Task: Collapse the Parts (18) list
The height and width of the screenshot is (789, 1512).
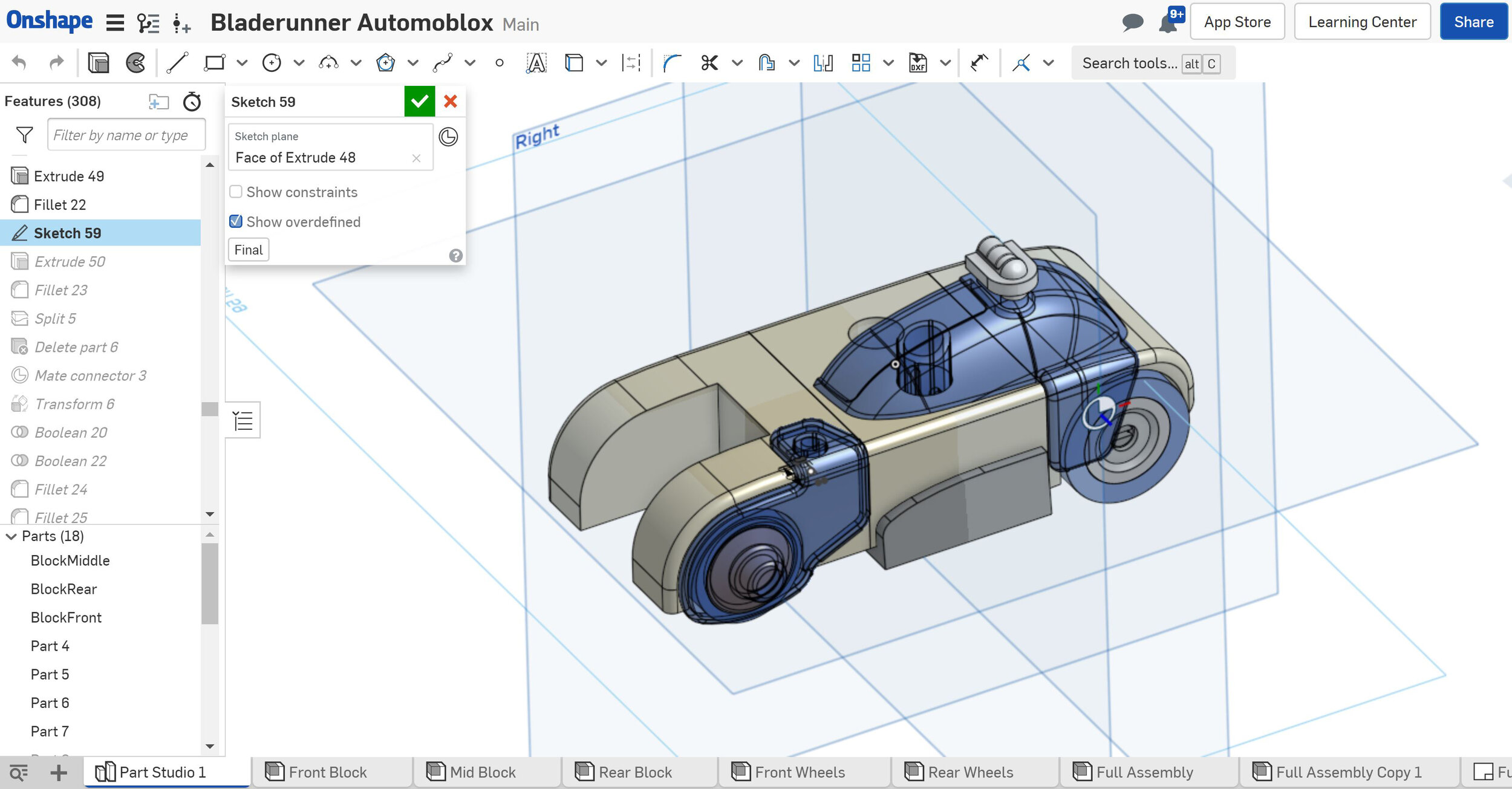Action: point(11,536)
